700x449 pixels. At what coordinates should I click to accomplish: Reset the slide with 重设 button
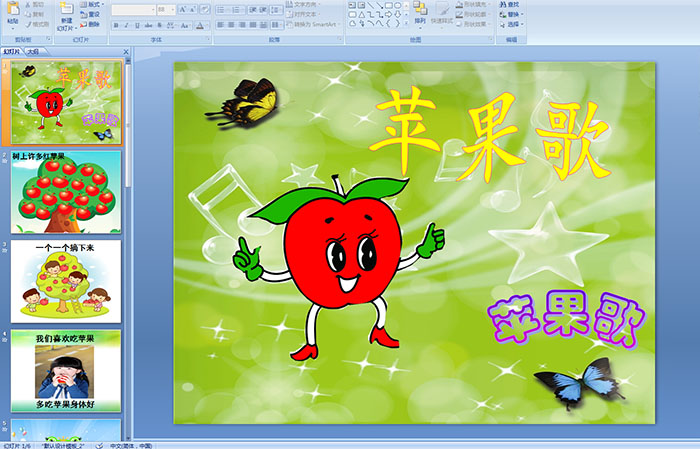coord(91,14)
